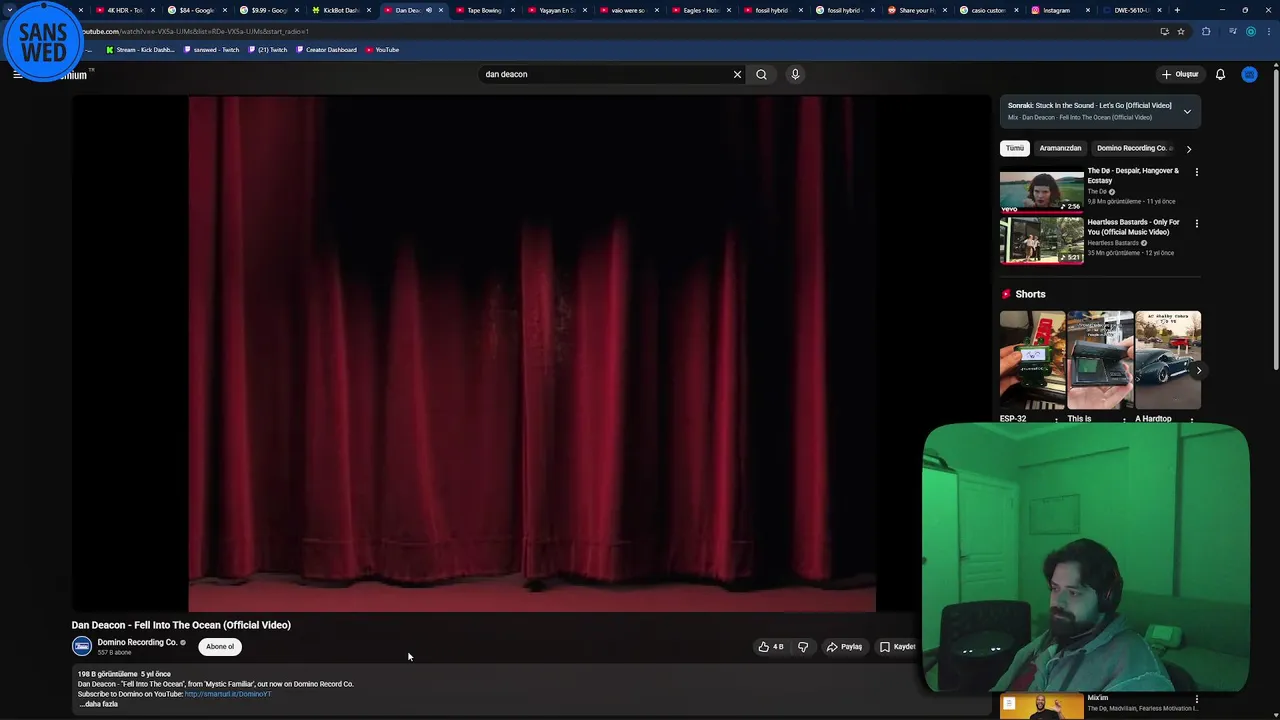Open the smarturl.it/DominoYT link
This screenshot has height=720, width=1280.
(x=228, y=694)
